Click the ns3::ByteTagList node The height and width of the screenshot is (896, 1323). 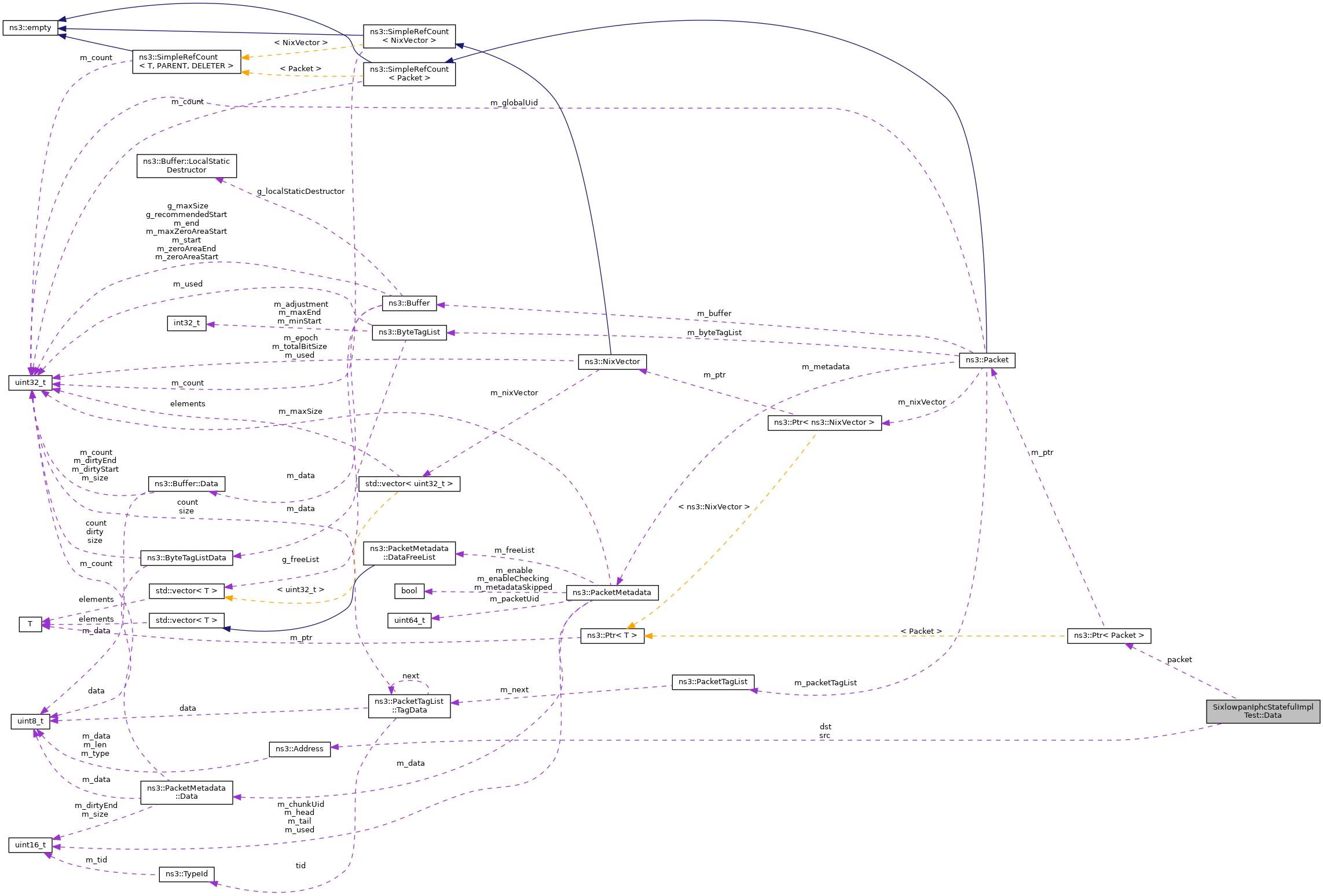pos(409,332)
